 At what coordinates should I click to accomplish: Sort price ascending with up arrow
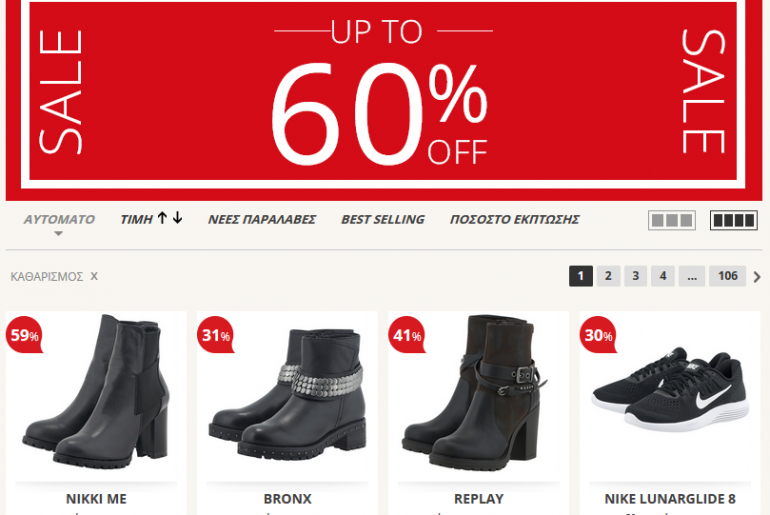163,218
